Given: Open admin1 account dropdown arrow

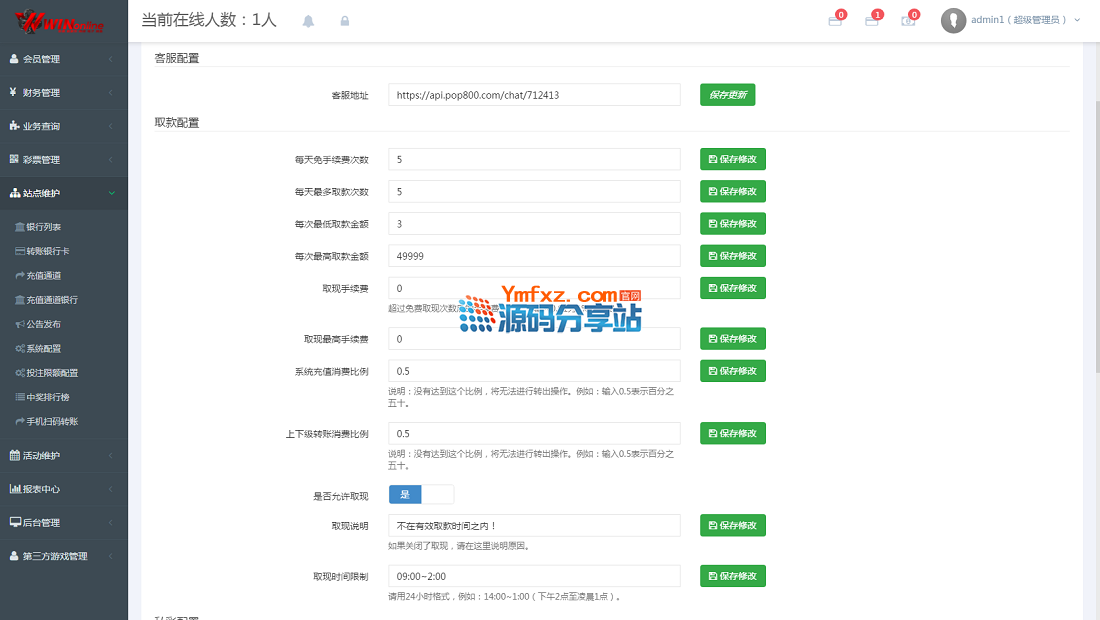Looking at the screenshot, I should (x=1077, y=20).
